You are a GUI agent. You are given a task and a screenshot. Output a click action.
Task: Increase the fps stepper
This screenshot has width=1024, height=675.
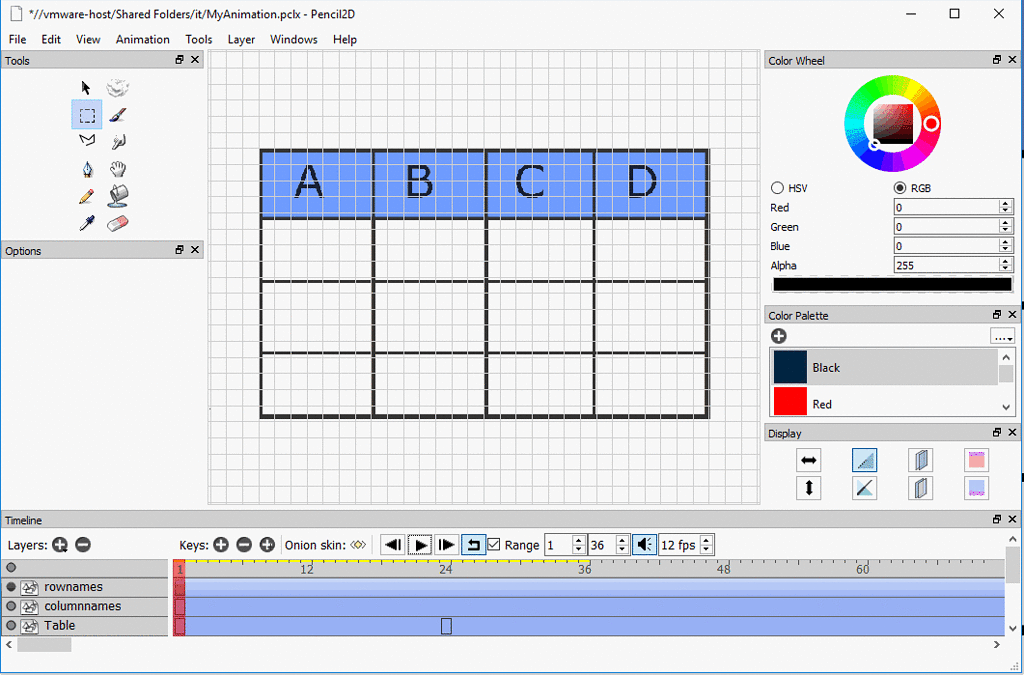click(x=706, y=540)
